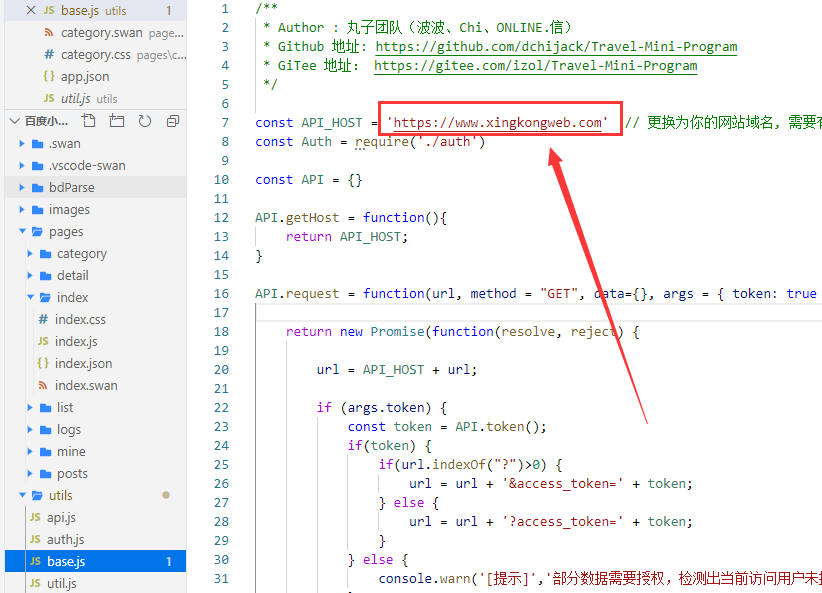Expand the mine folder
This screenshot has width=822, height=593.
[71, 451]
